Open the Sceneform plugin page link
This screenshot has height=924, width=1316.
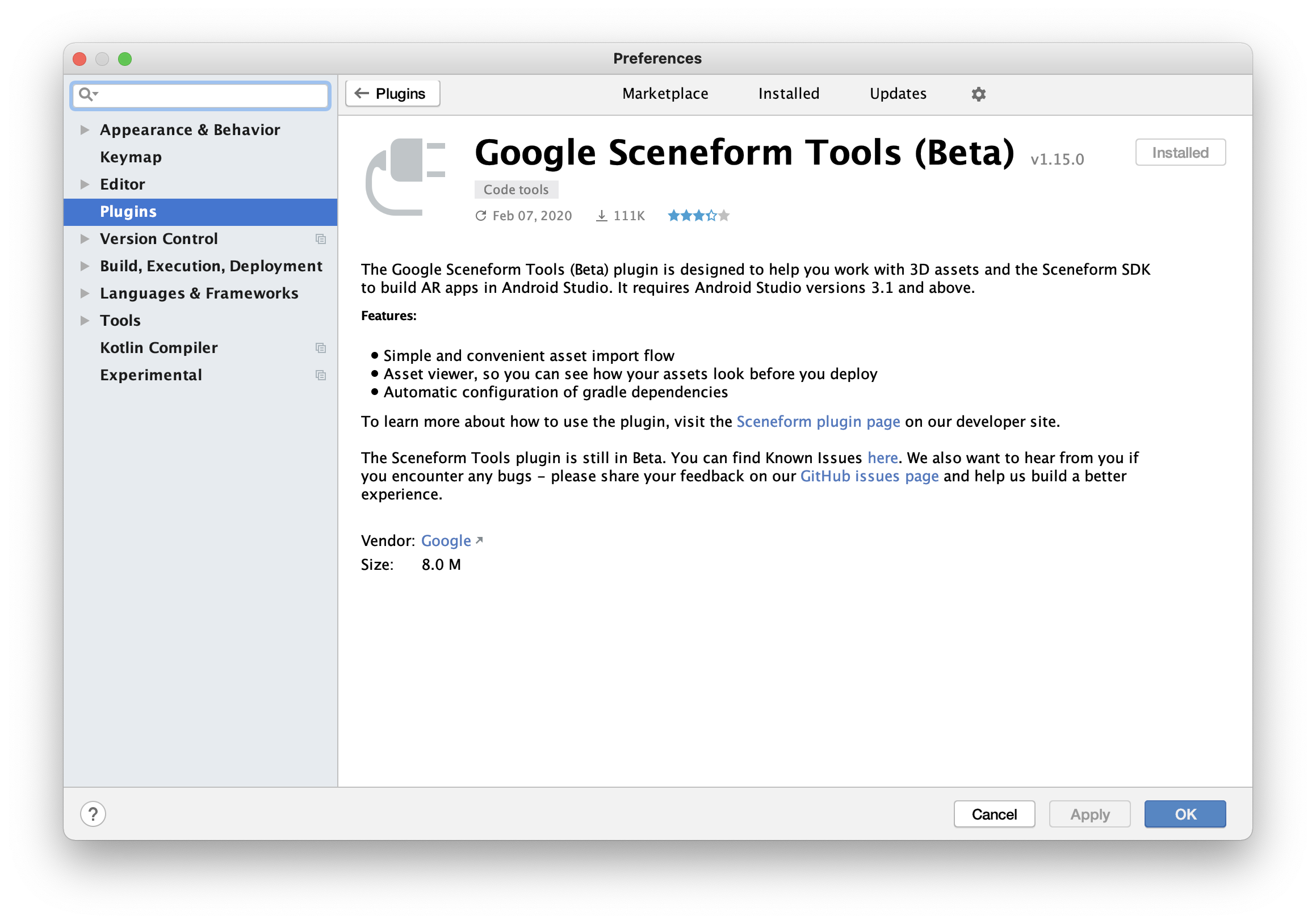818,422
